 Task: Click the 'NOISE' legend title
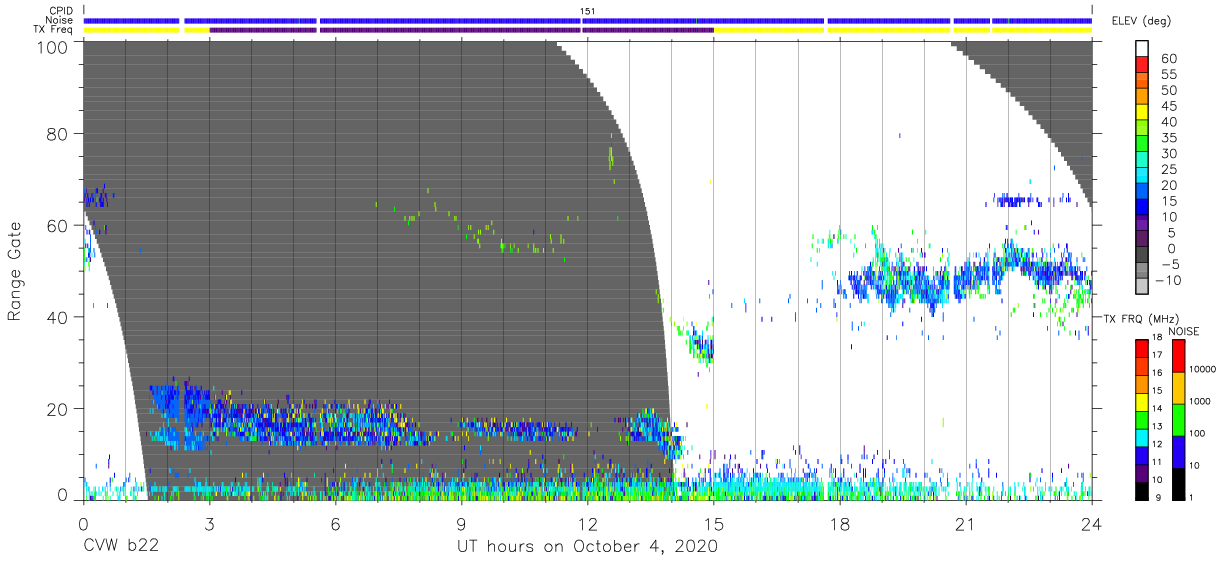1185,330
